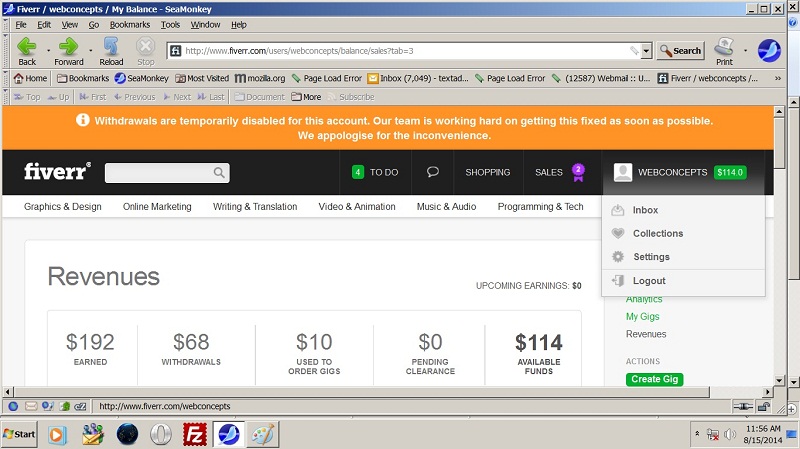The width and height of the screenshot is (800, 449).
Task: Browse the Online Marketing category
Action: pos(157,207)
